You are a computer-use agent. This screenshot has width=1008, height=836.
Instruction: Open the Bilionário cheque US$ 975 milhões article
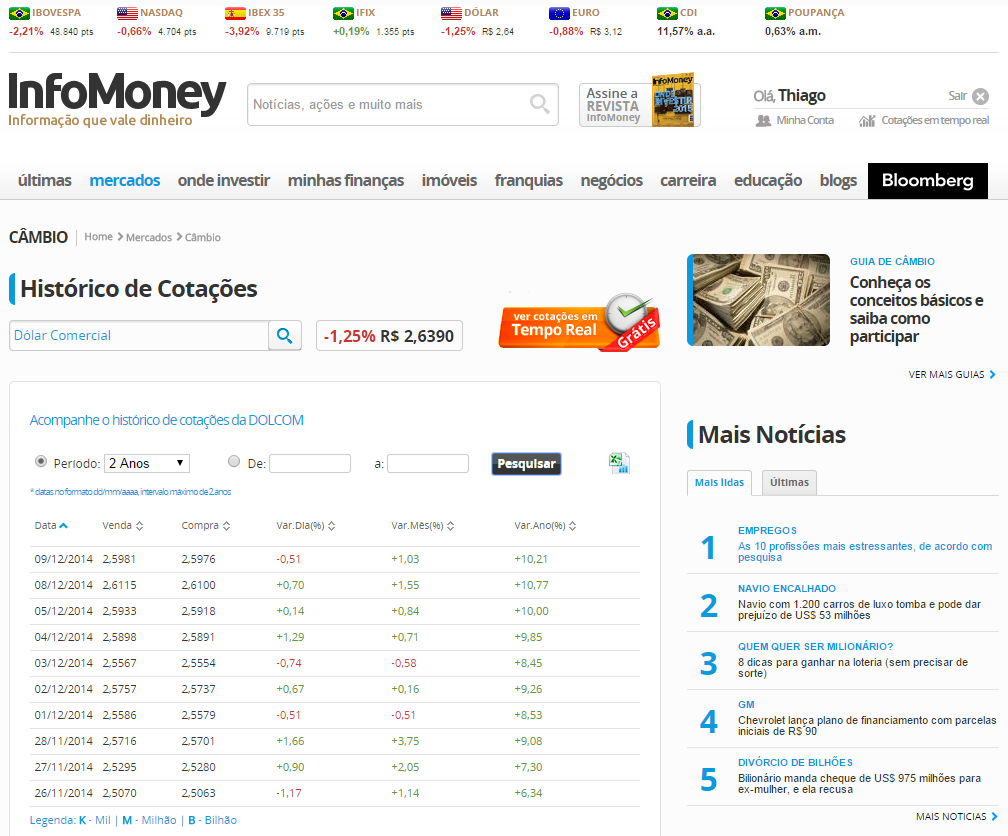(x=860, y=783)
